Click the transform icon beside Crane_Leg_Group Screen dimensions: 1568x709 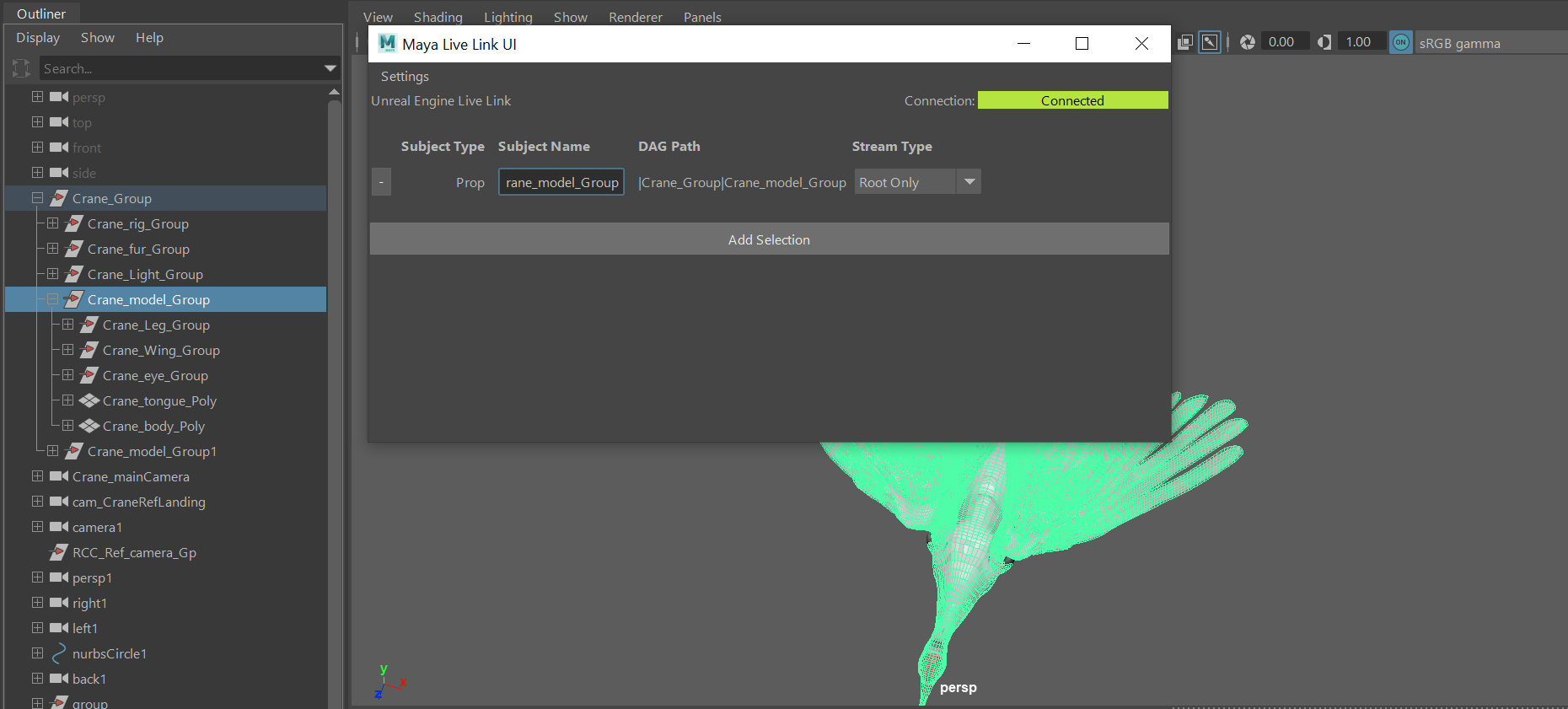[89, 325]
